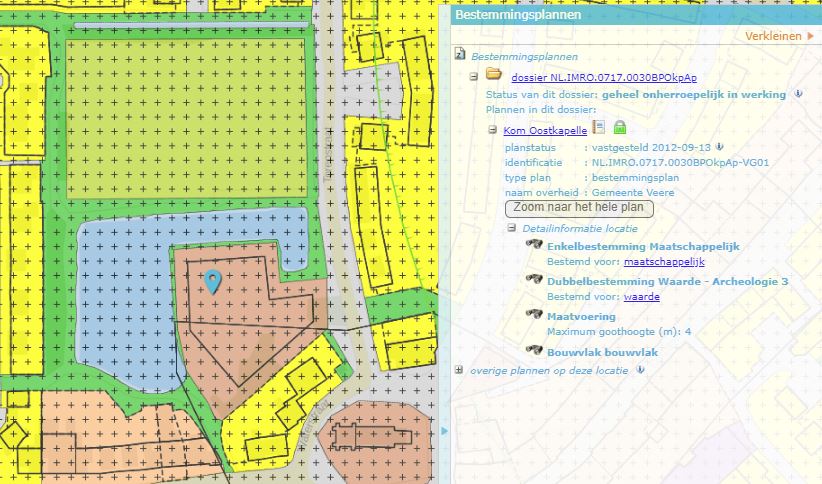
Task: Click church-shaped building outline at map bottom
Action: pos(371,437)
